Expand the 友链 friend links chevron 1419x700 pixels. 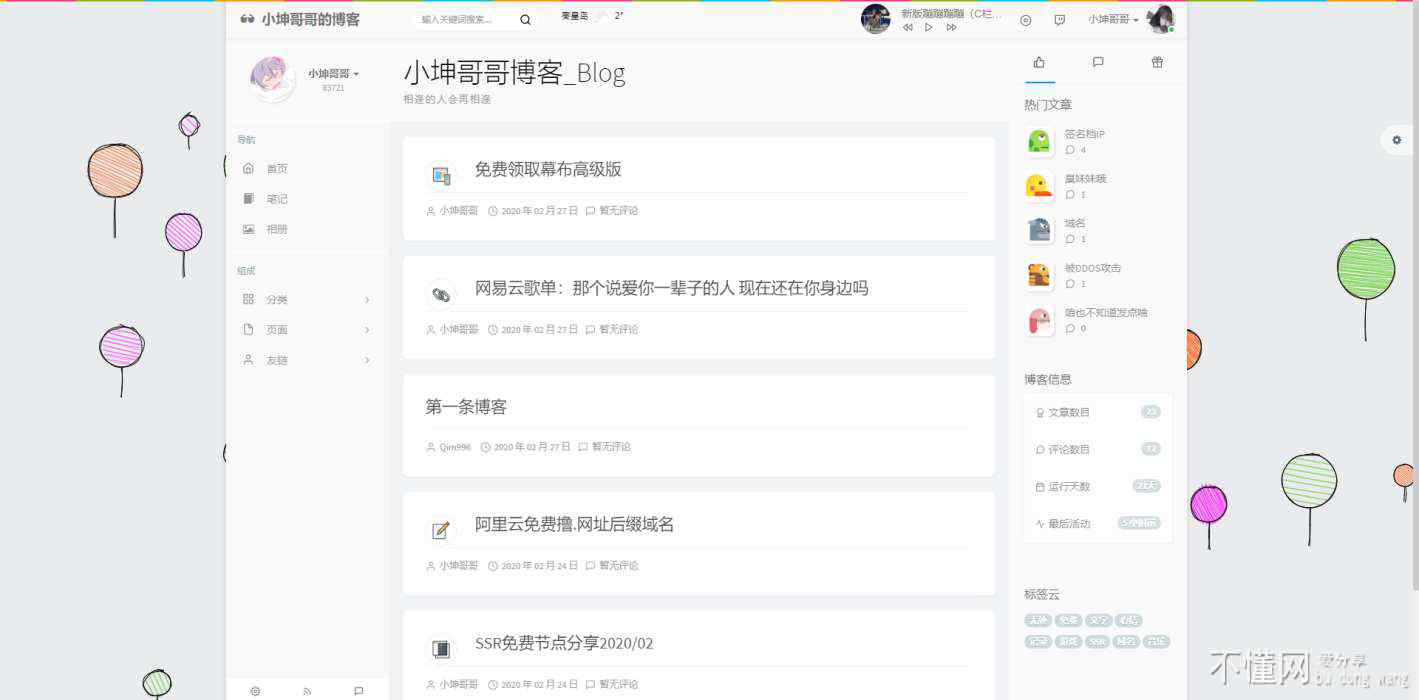pyautogui.click(x=367, y=360)
